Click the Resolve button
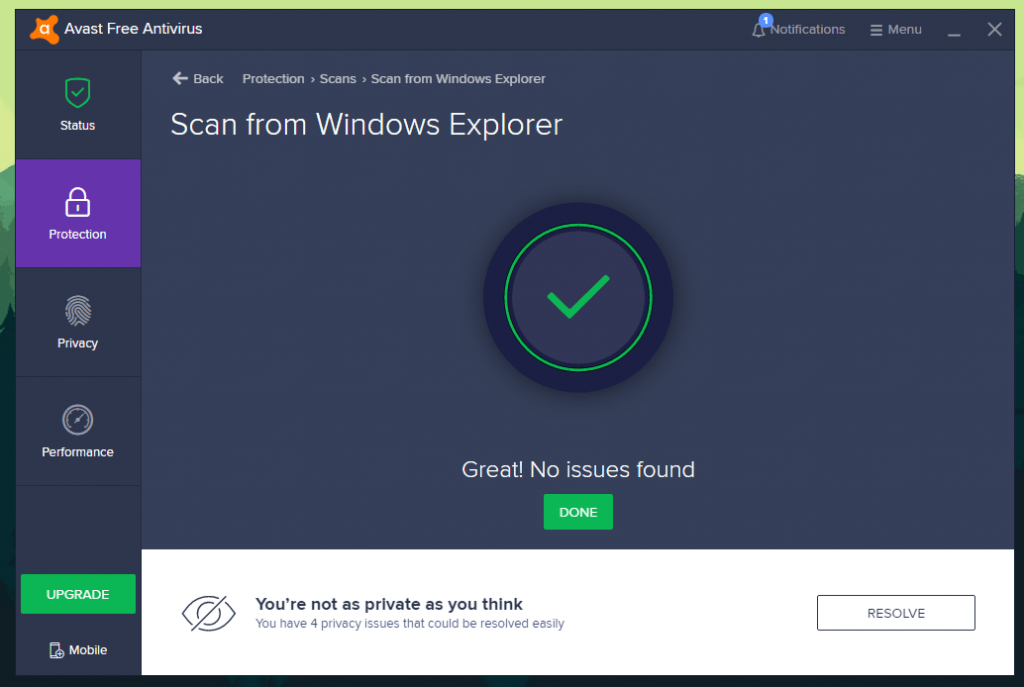1024x687 pixels. pyautogui.click(x=896, y=613)
